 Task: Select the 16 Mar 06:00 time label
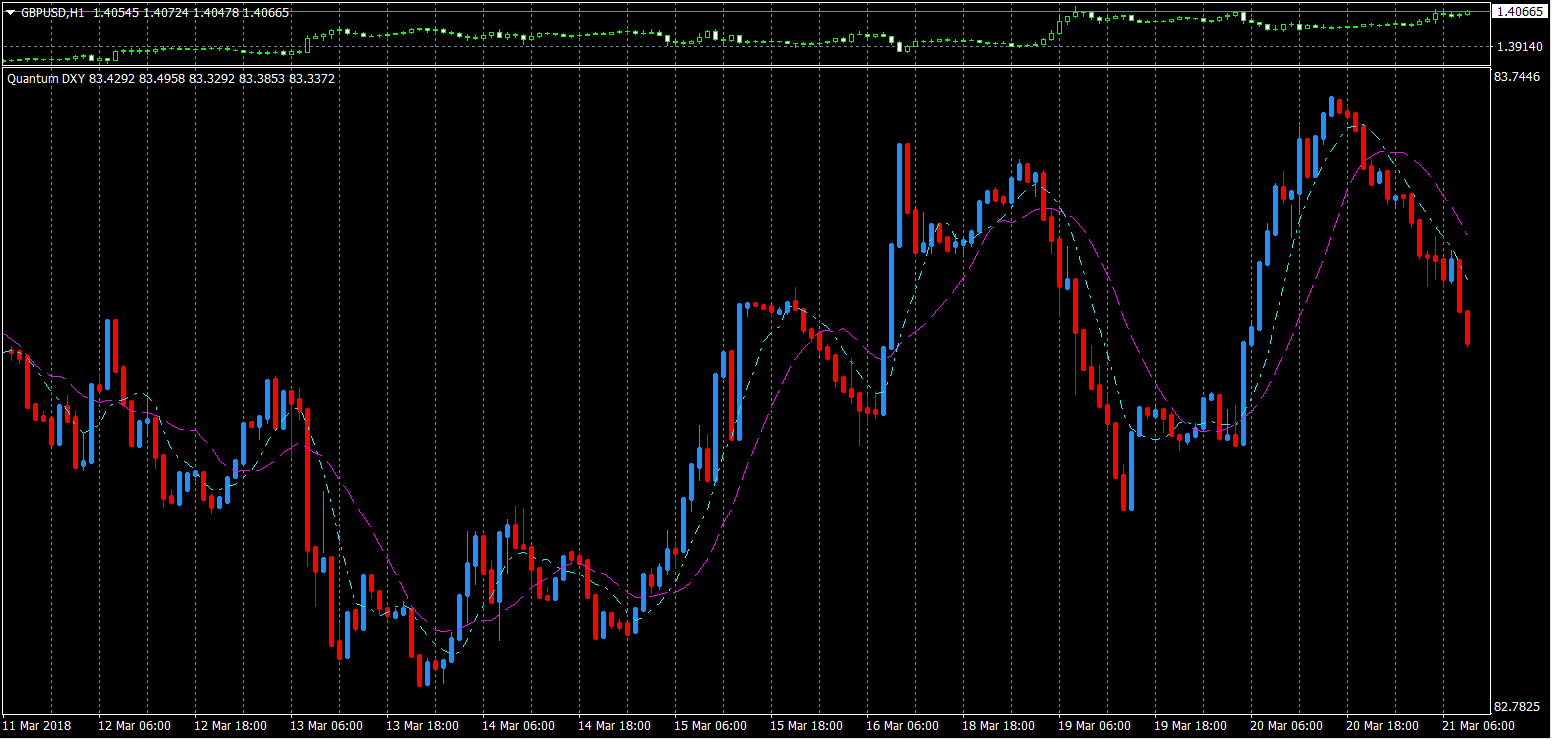[x=903, y=725]
